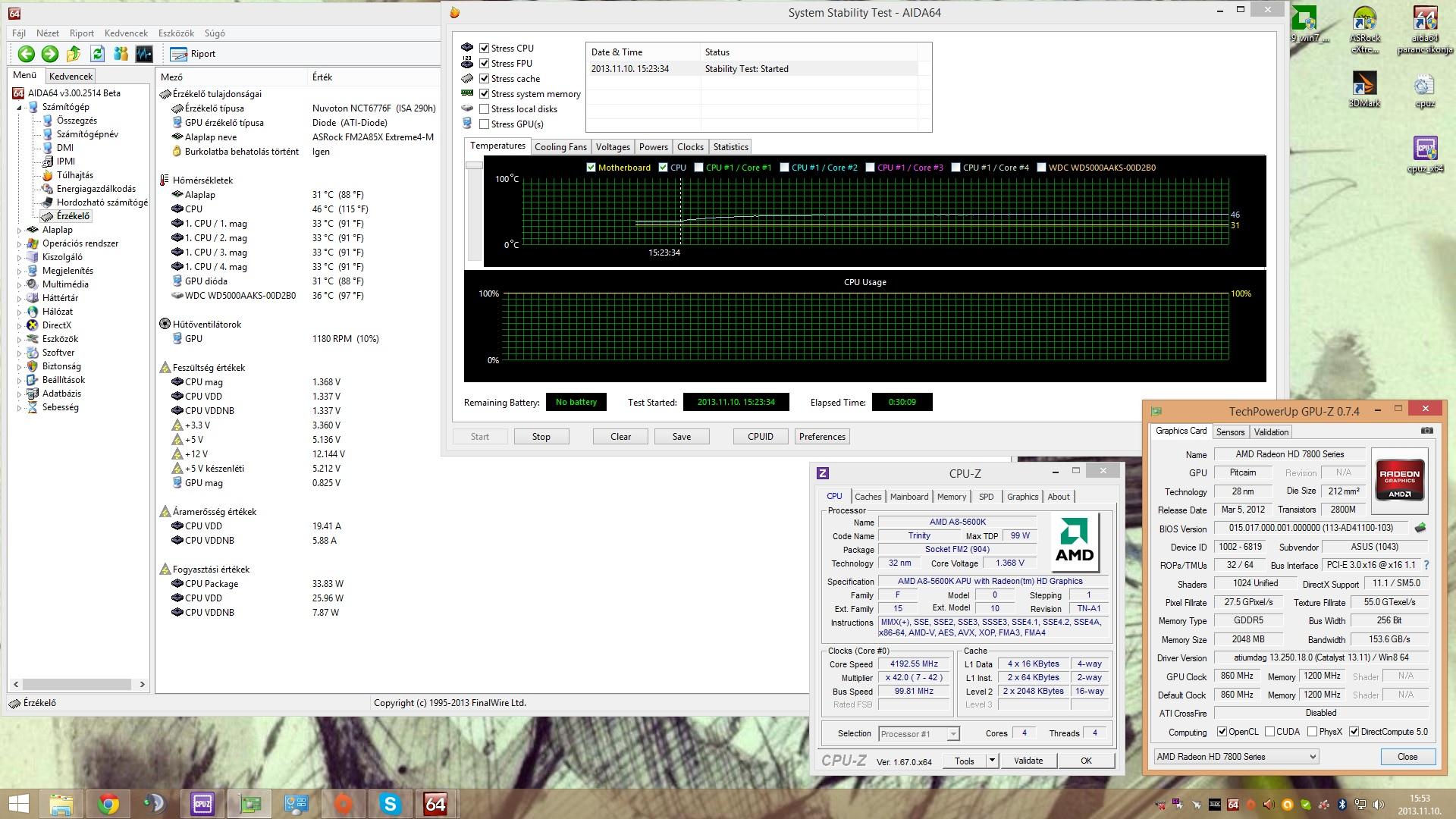Open the Sensors tab in GPU-Z
1456x819 pixels.
click(1230, 432)
